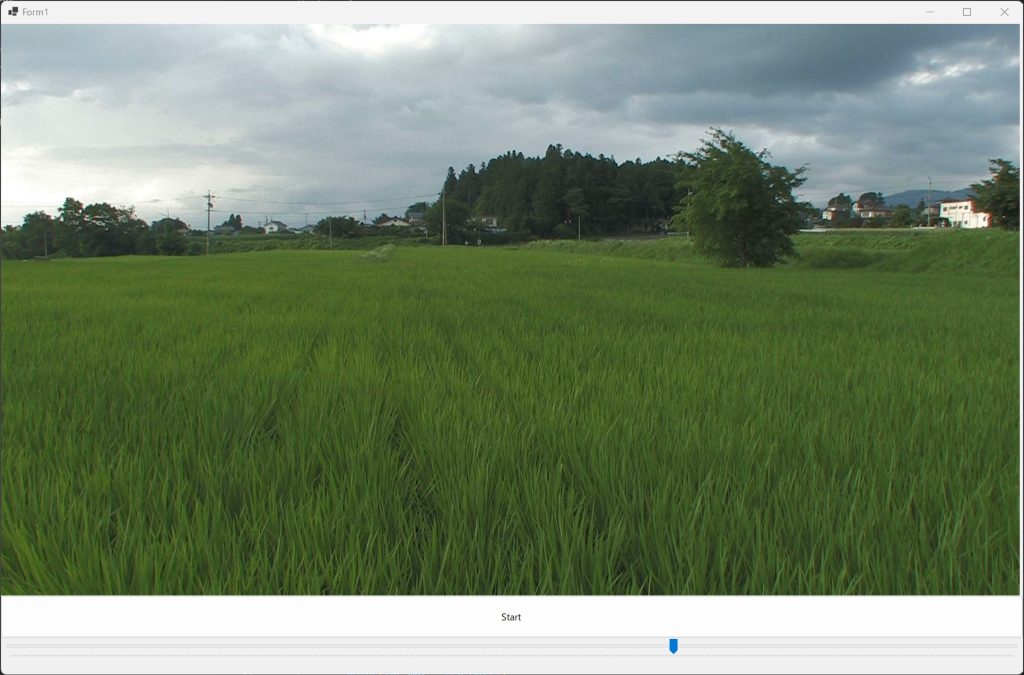Click the Start button
The height and width of the screenshot is (675, 1024).
(511, 616)
